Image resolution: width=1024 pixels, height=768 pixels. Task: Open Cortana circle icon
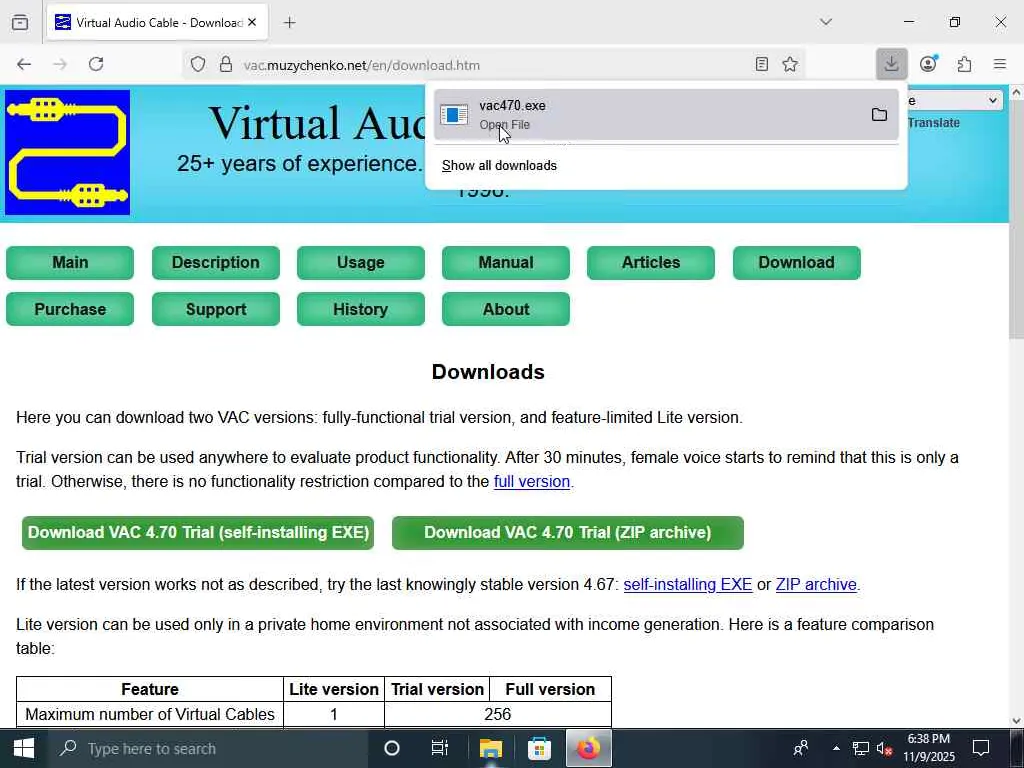(x=392, y=748)
